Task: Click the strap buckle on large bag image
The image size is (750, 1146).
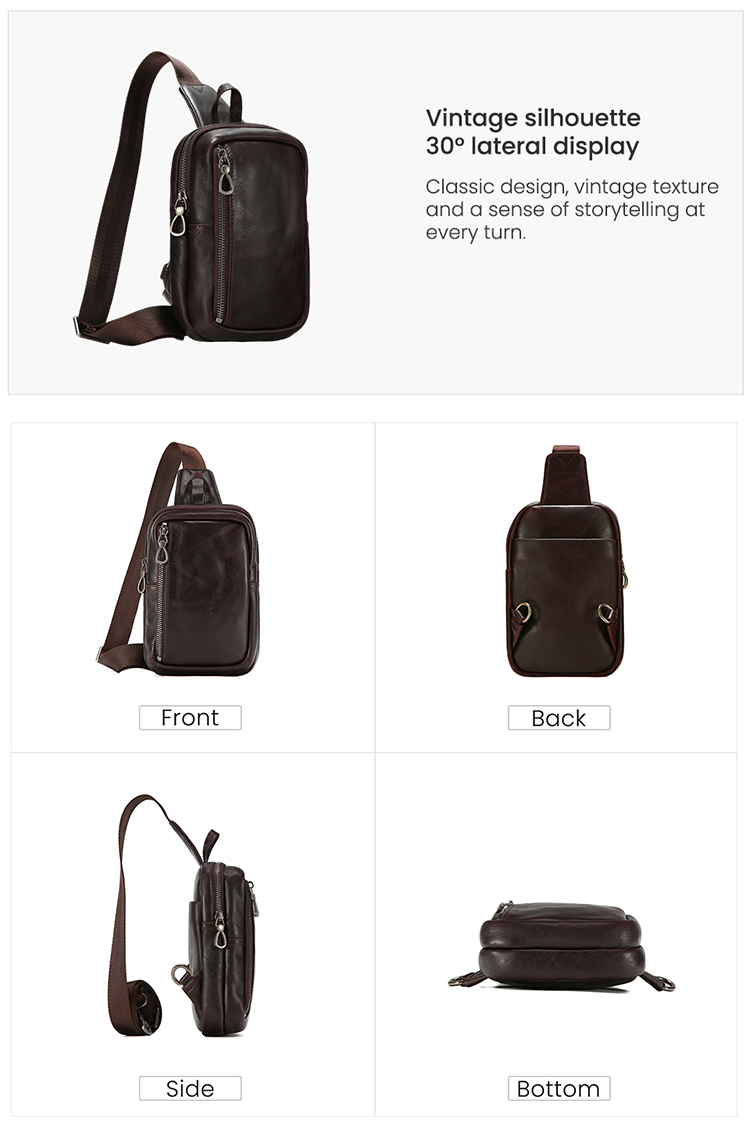Action: pos(85,326)
